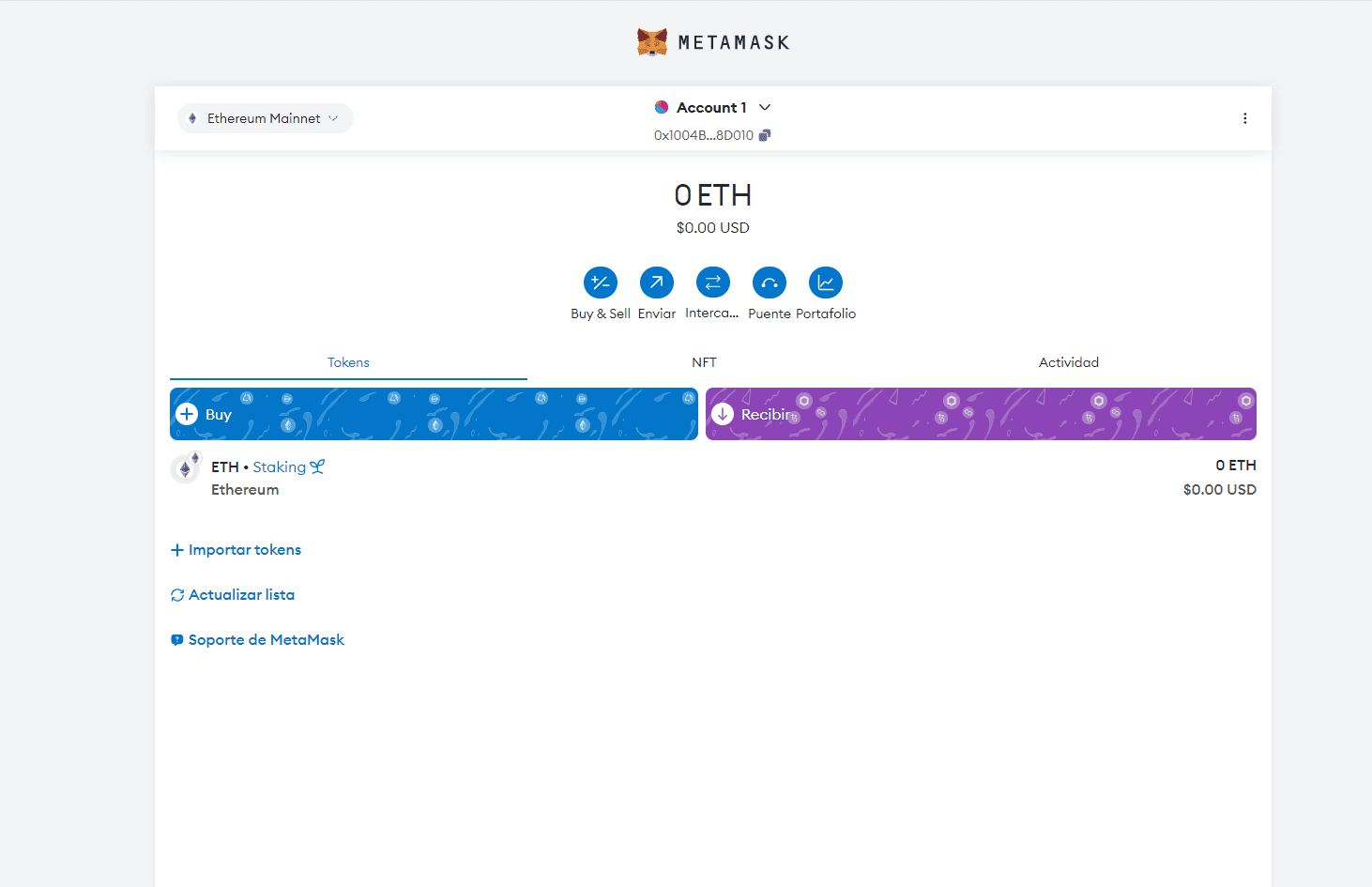Open the Portafolio chart icon
1372x887 pixels.
pyautogui.click(x=826, y=283)
